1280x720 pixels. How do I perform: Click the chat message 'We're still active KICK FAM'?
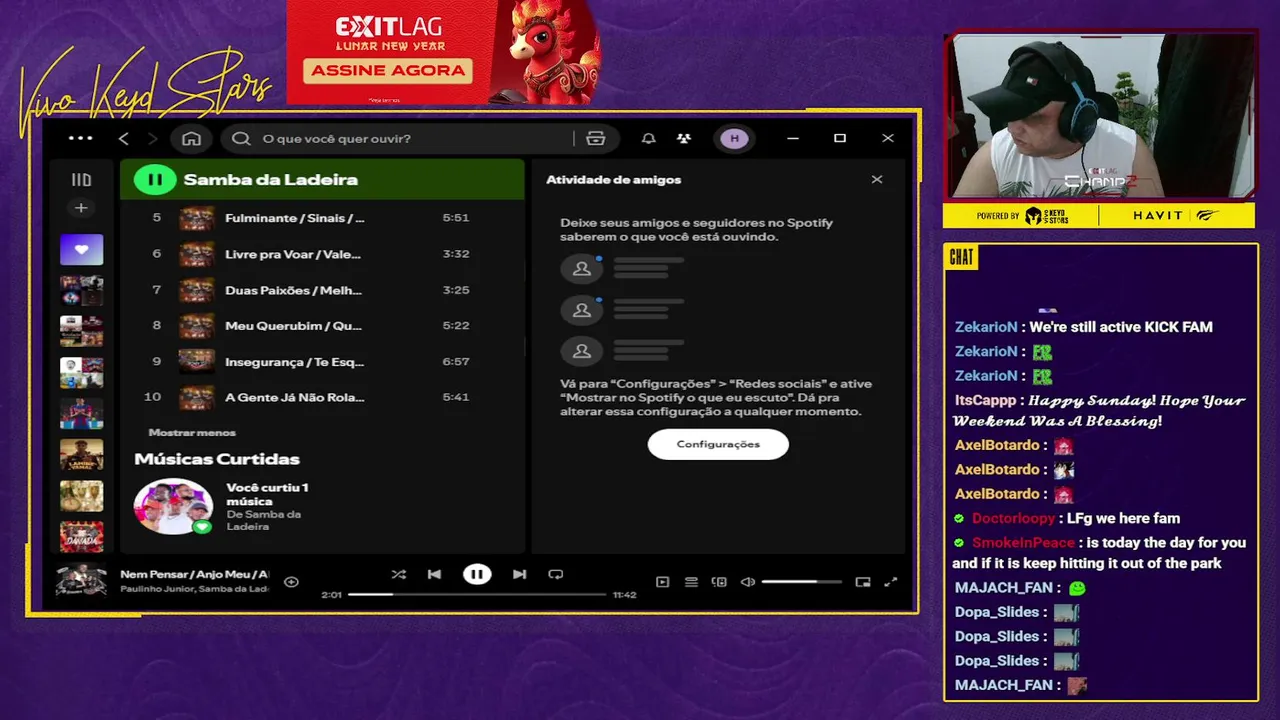coord(1120,327)
